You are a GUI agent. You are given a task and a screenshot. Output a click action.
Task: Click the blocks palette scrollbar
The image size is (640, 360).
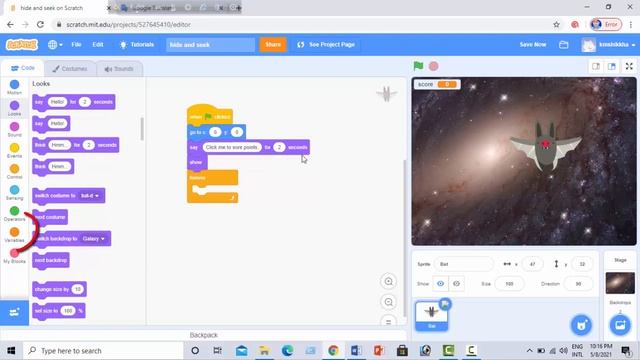pos(142,129)
